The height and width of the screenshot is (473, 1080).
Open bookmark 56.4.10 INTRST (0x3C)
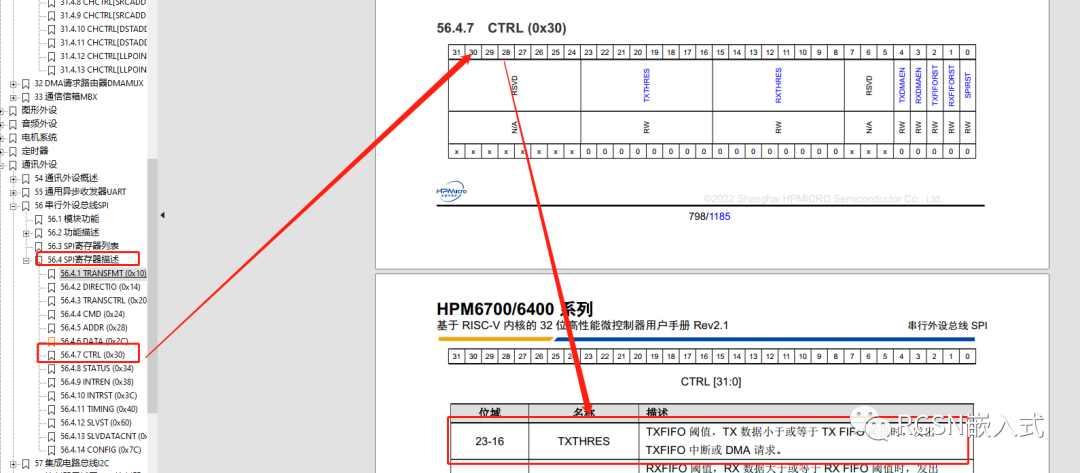point(98,395)
